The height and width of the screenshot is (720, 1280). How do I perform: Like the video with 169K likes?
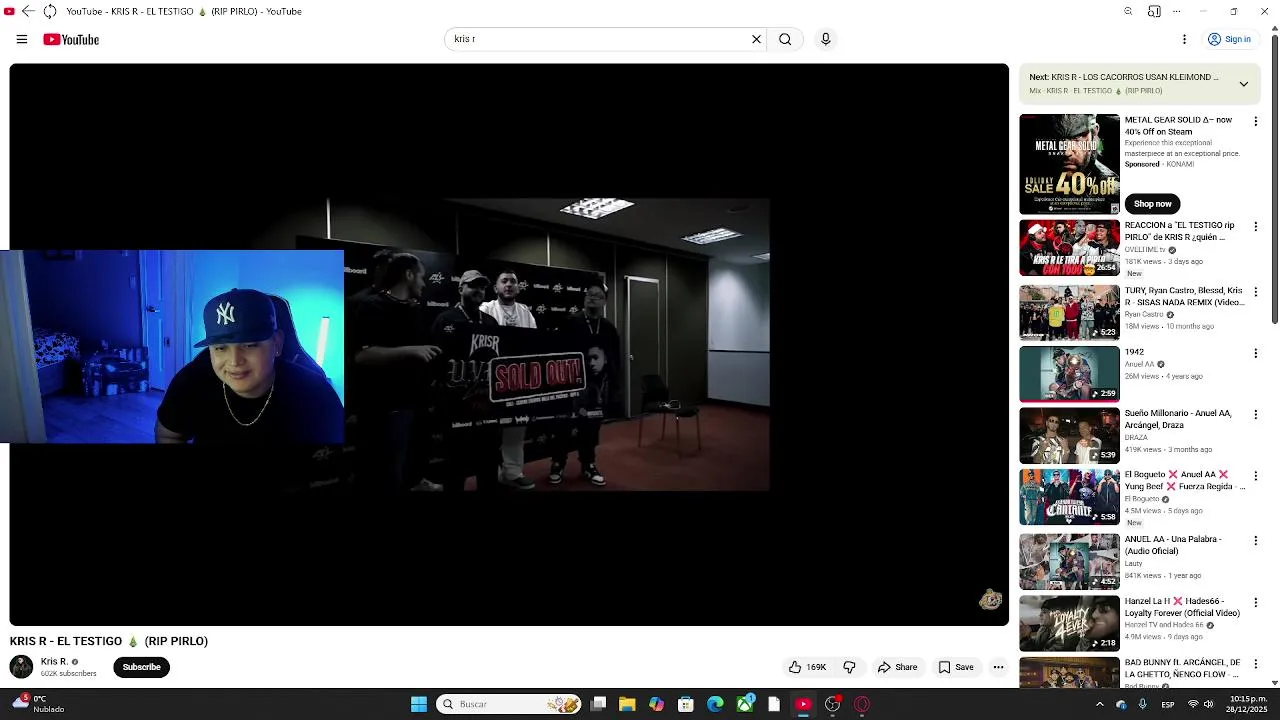click(x=807, y=667)
